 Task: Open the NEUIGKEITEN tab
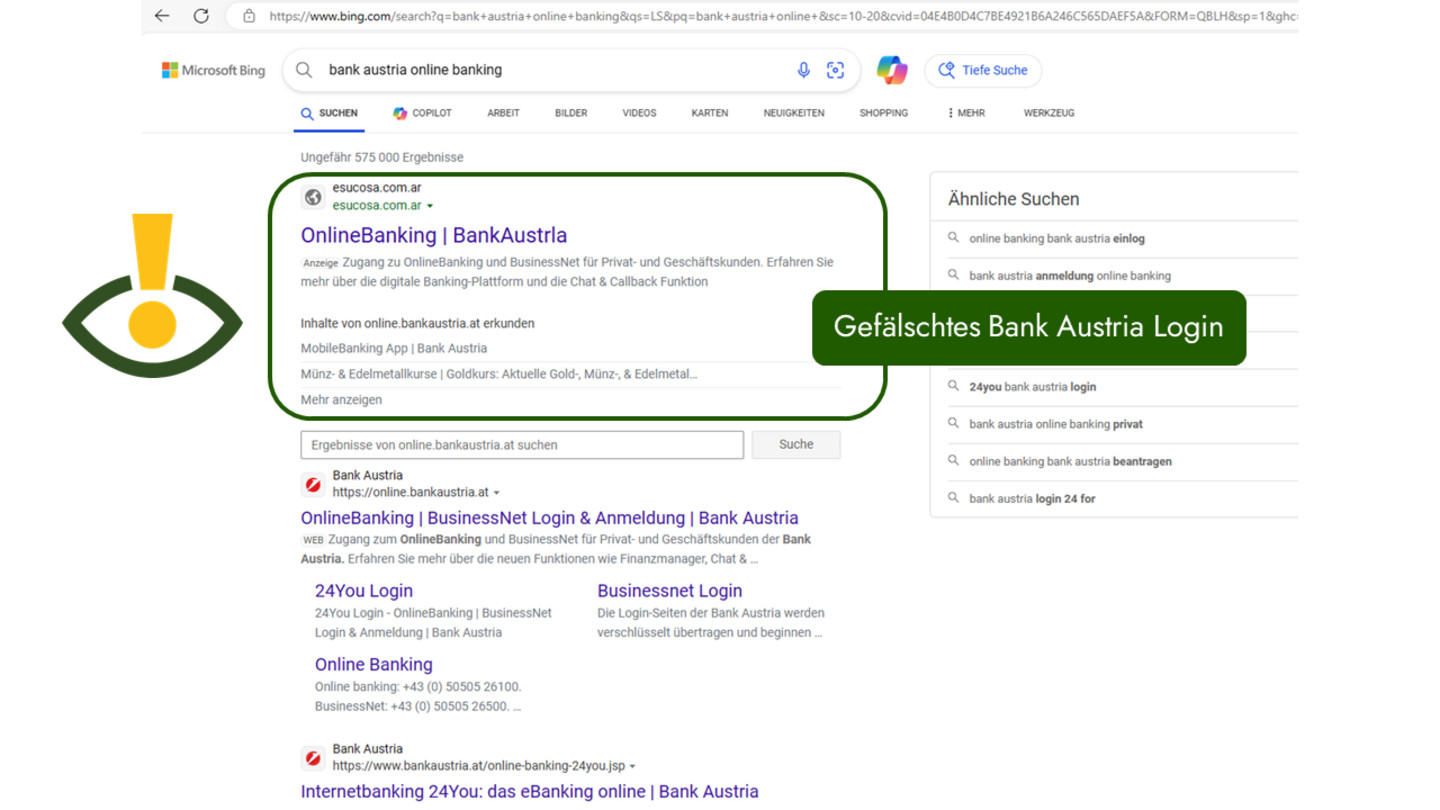click(794, 113)
